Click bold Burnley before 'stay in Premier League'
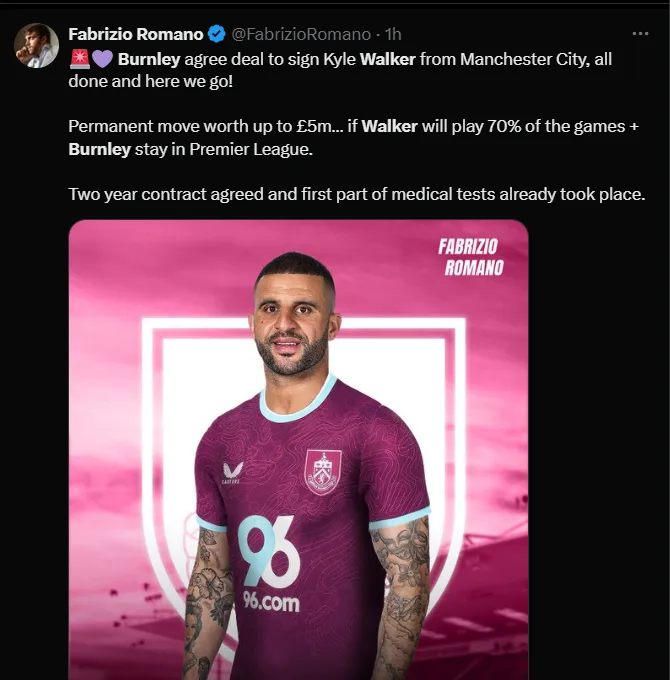The image size is (670, 680). [100, 149]
